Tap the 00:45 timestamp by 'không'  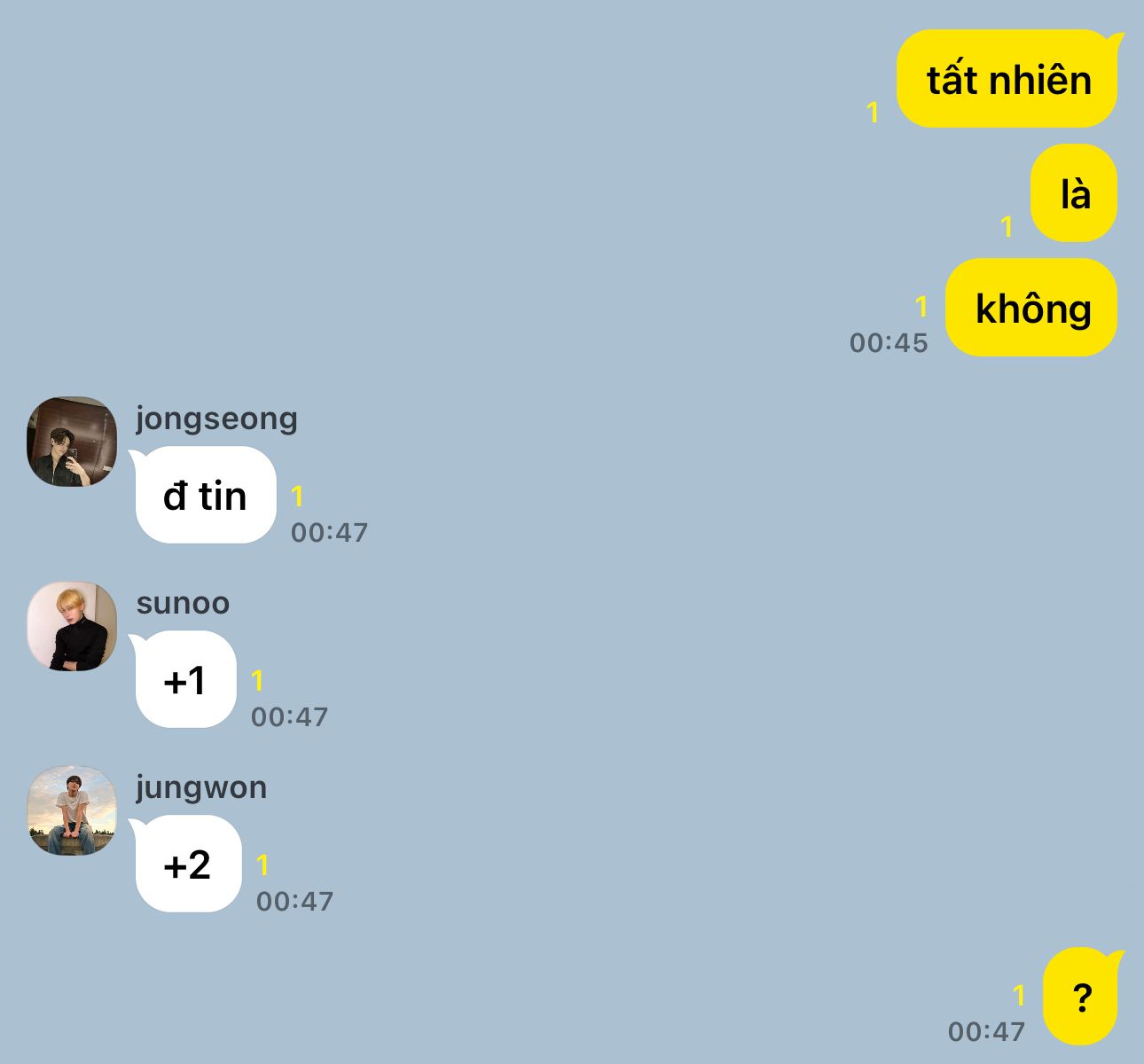[889, 343]
